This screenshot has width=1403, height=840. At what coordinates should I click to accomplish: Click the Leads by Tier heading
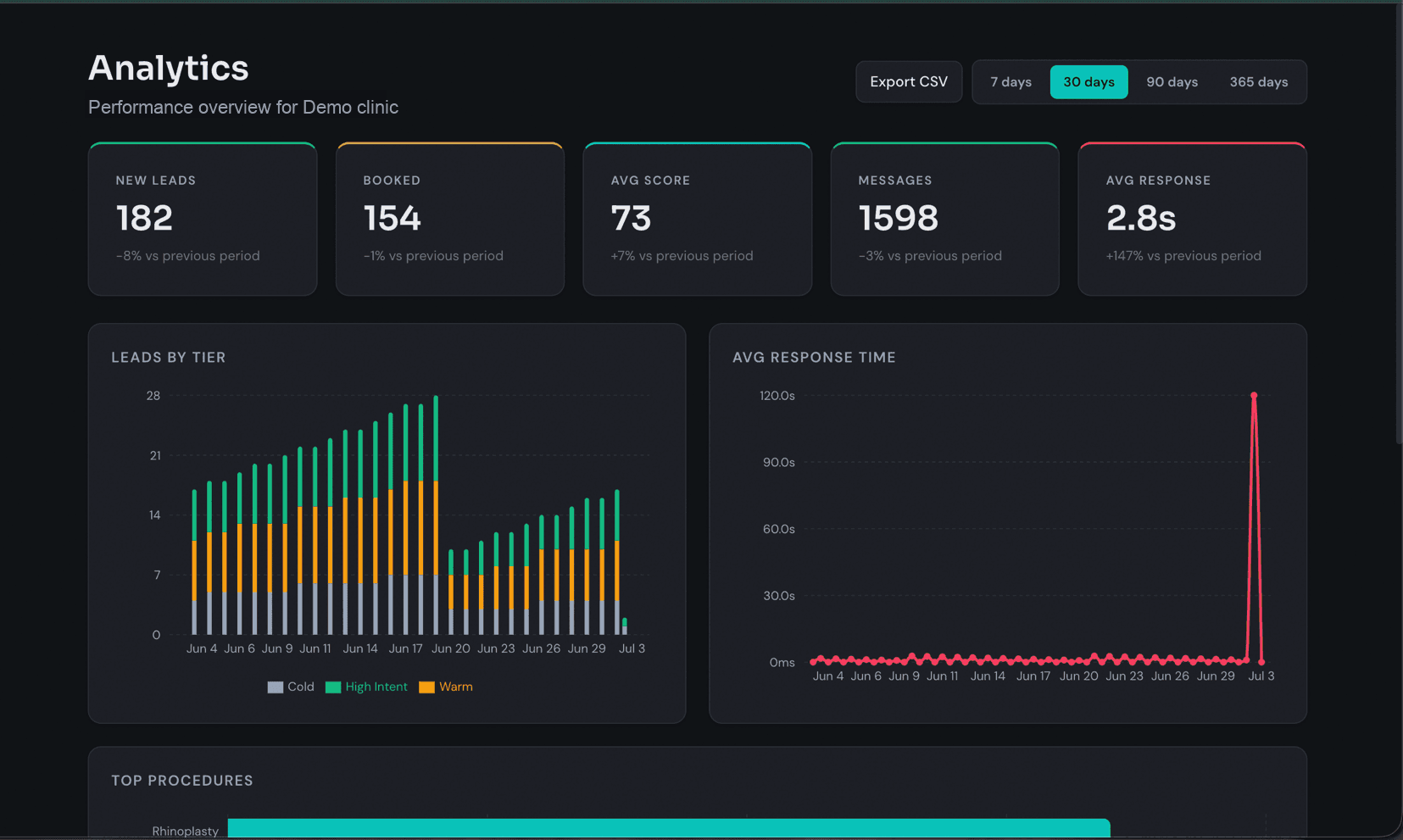pyautogui.click(x=169, y=358)
